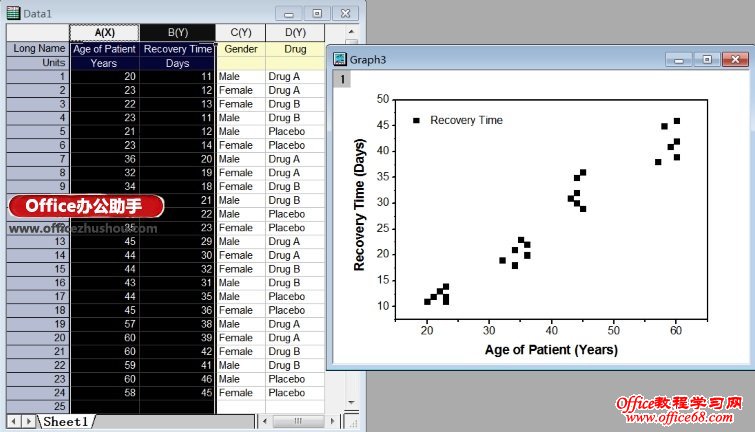Image resolution: width=755 pixels, height=432 pixels.
Task: Open the Sheet1 tab
Action: click(x=66, y=421)
